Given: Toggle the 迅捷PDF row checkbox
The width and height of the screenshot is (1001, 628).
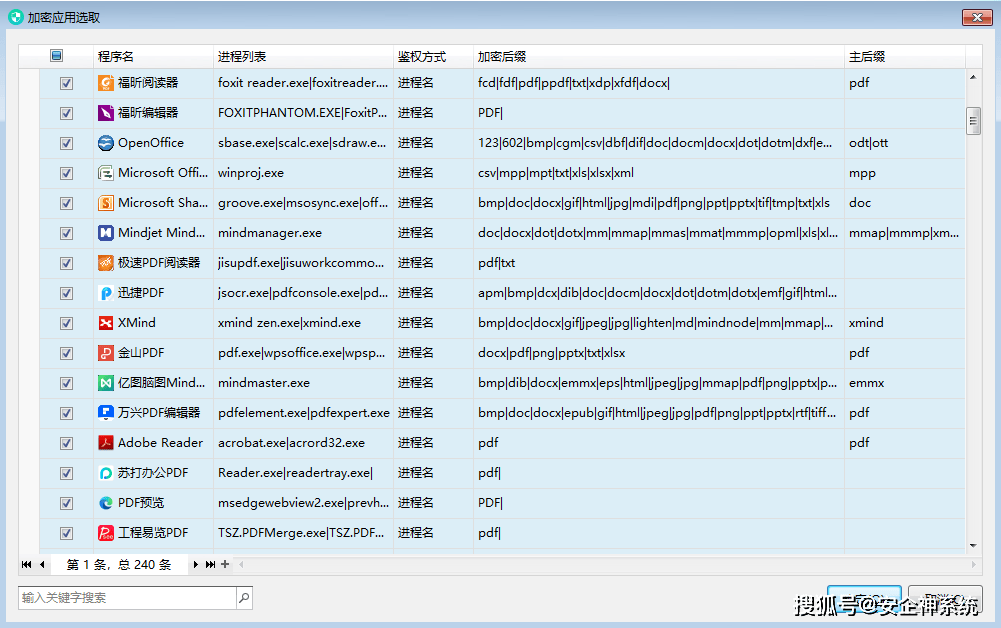Looking at the screenshot, I should (66, 294).
